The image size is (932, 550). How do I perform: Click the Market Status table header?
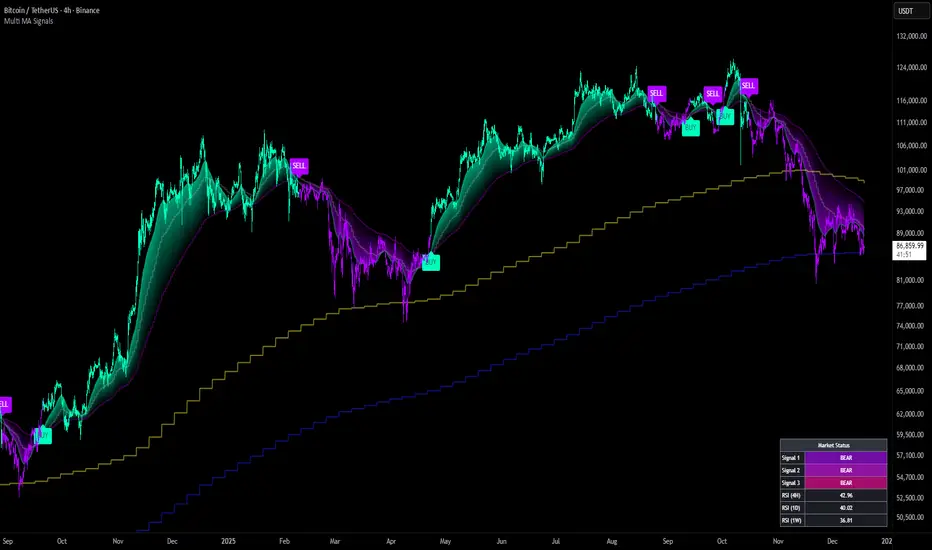coord(833,445)
